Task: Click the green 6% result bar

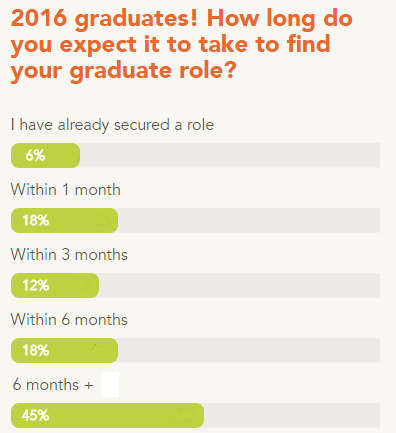Action: tap(45, 155)
